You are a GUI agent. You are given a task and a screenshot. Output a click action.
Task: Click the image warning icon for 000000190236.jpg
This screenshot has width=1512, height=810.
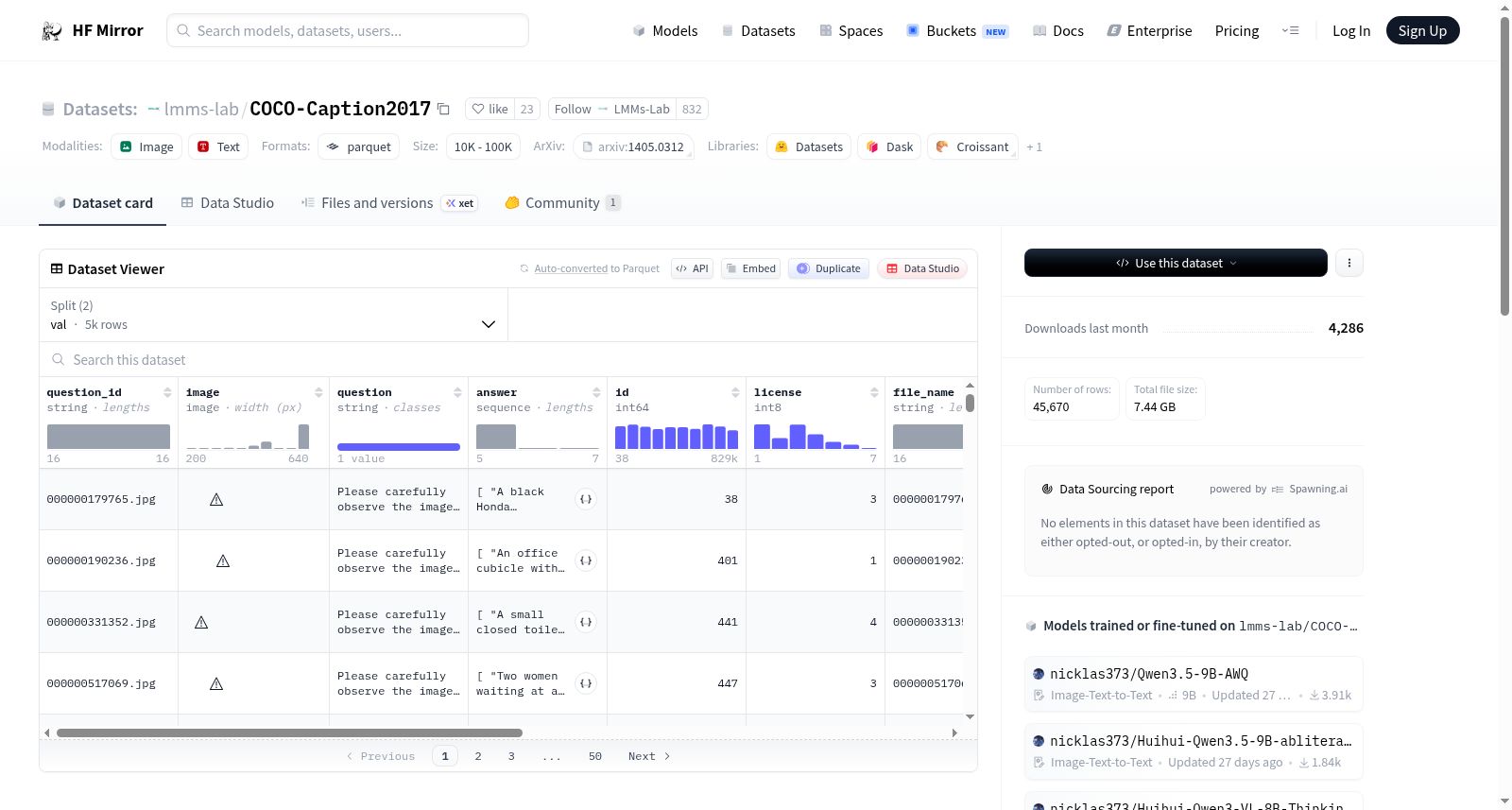223,560
